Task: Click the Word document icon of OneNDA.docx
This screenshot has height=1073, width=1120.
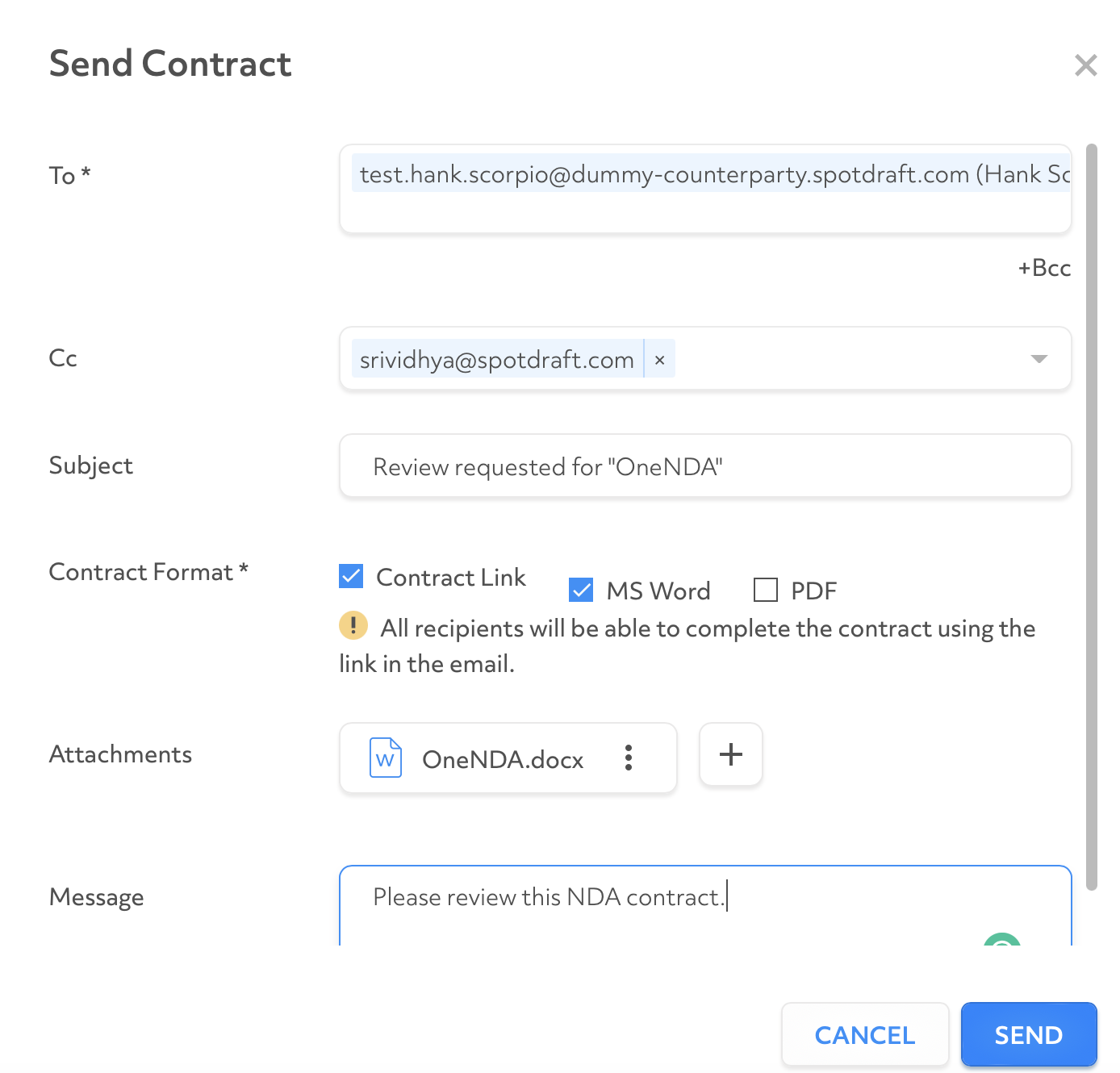Action: pos(385,758)
